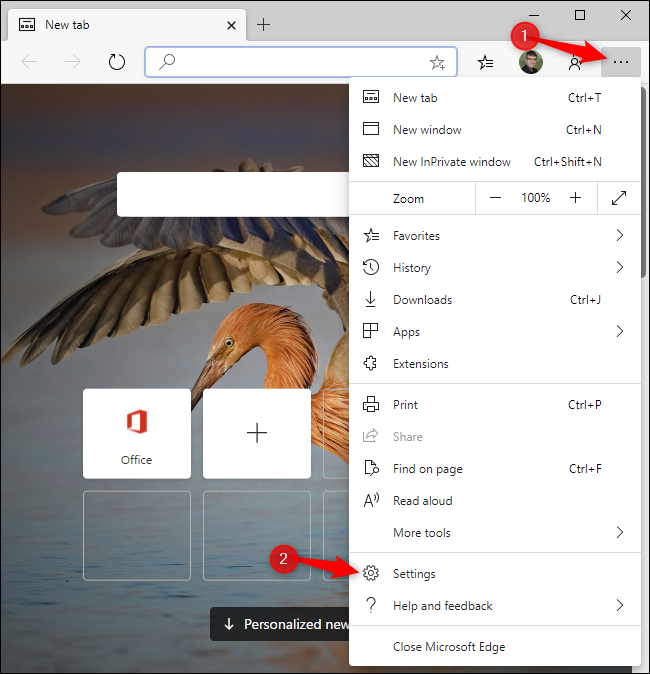Select New window menu entry
Screen dimensions: 650x674
pos(494,129)
